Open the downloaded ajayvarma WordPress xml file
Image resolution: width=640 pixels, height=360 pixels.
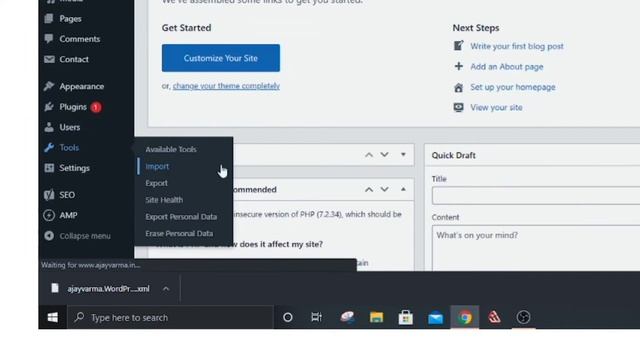pos(108,289)
